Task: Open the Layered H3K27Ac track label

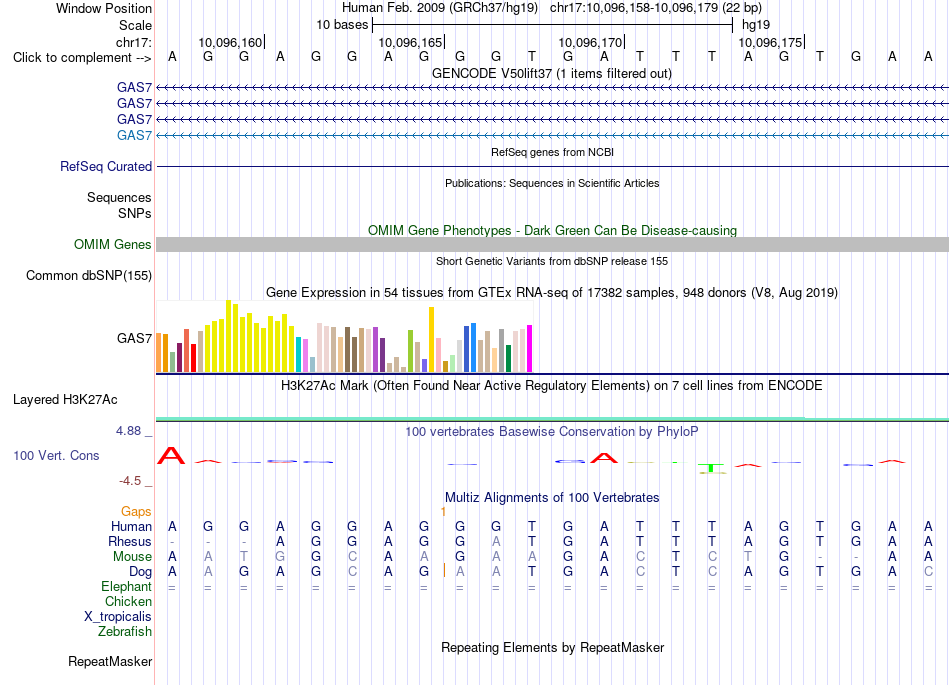Action: 65,400
